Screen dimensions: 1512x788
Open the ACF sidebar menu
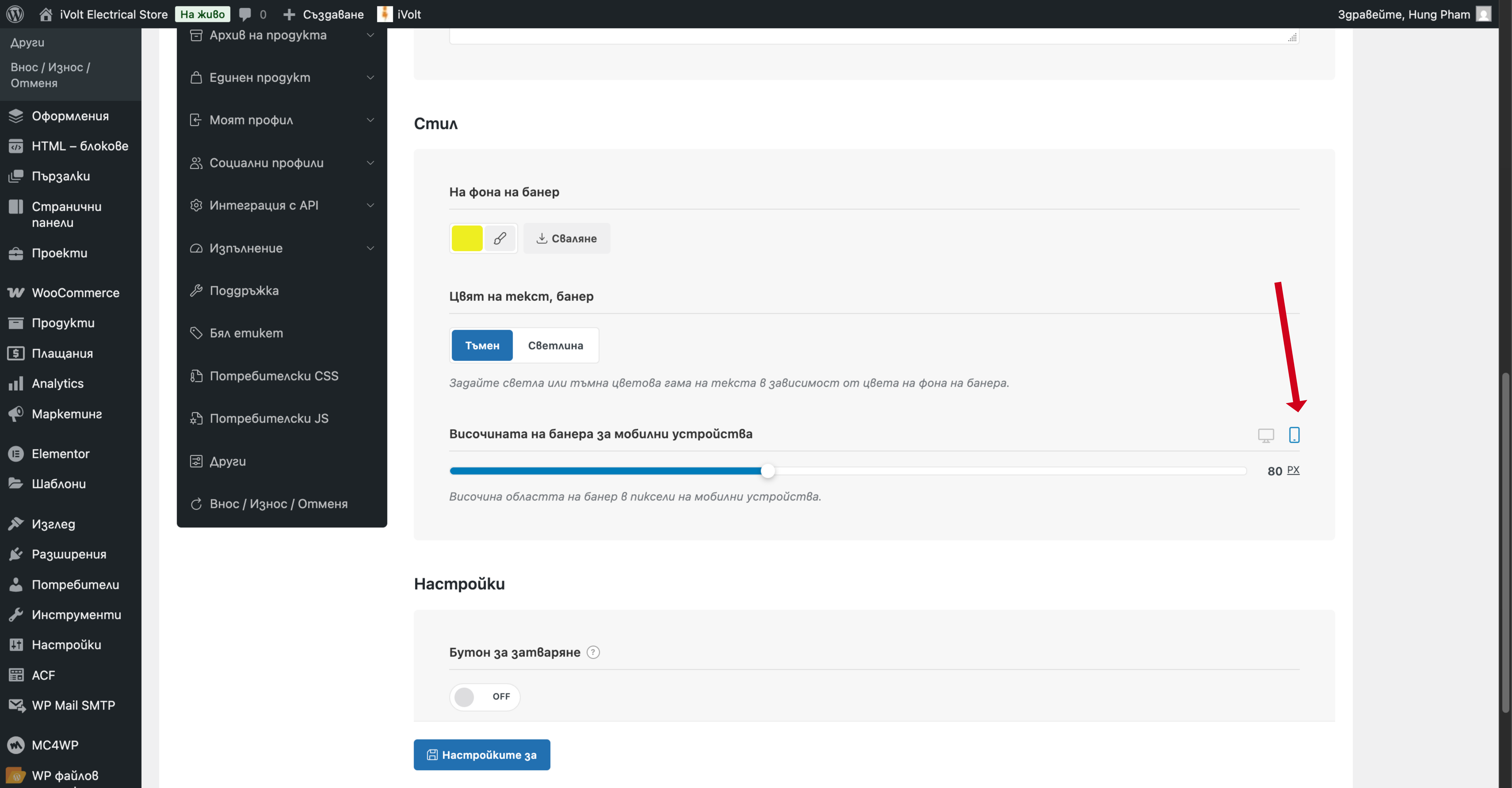coord(71,675)
